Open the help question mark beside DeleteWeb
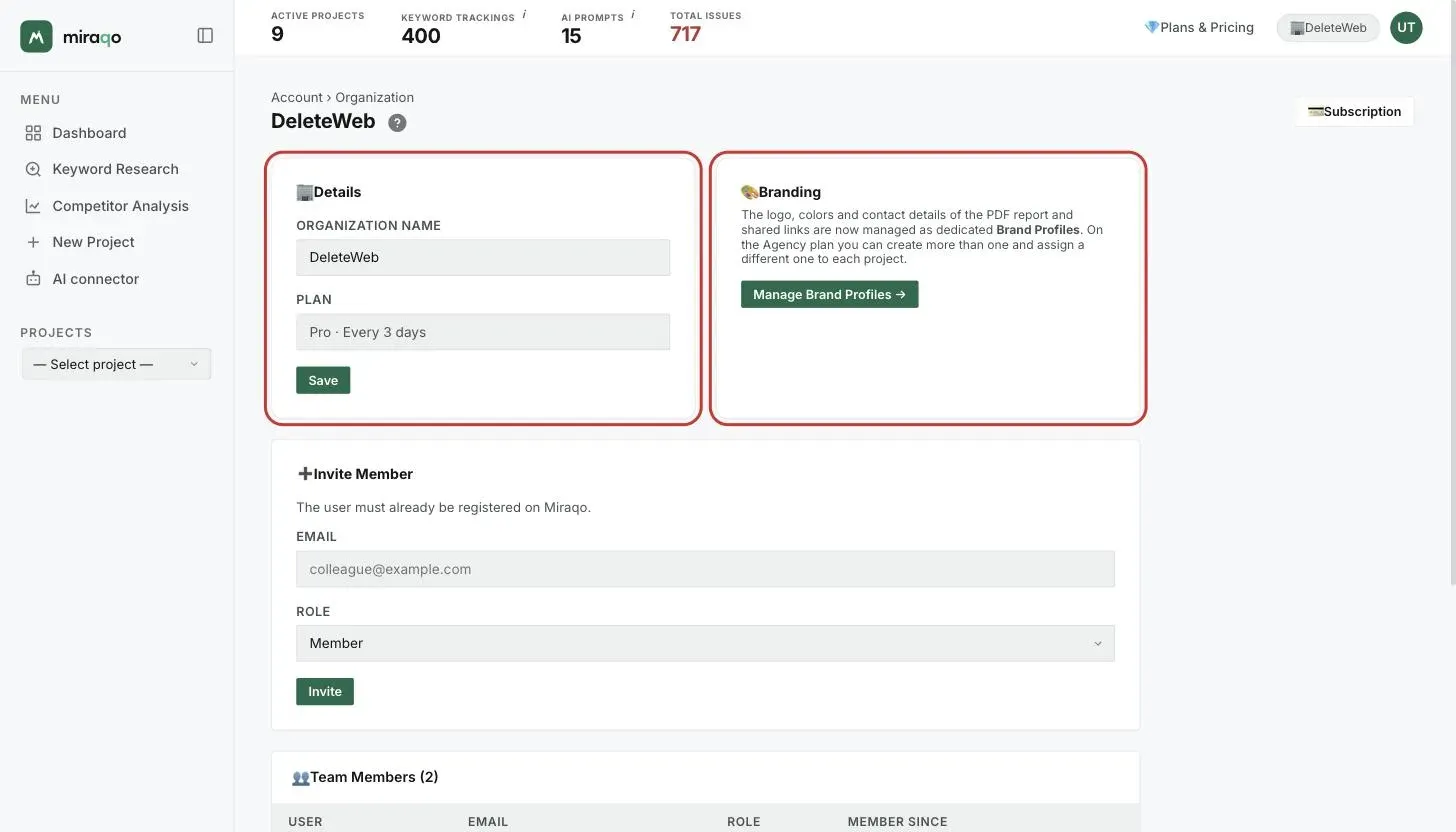Screen dimensions: 1456x832 point(397,123)
